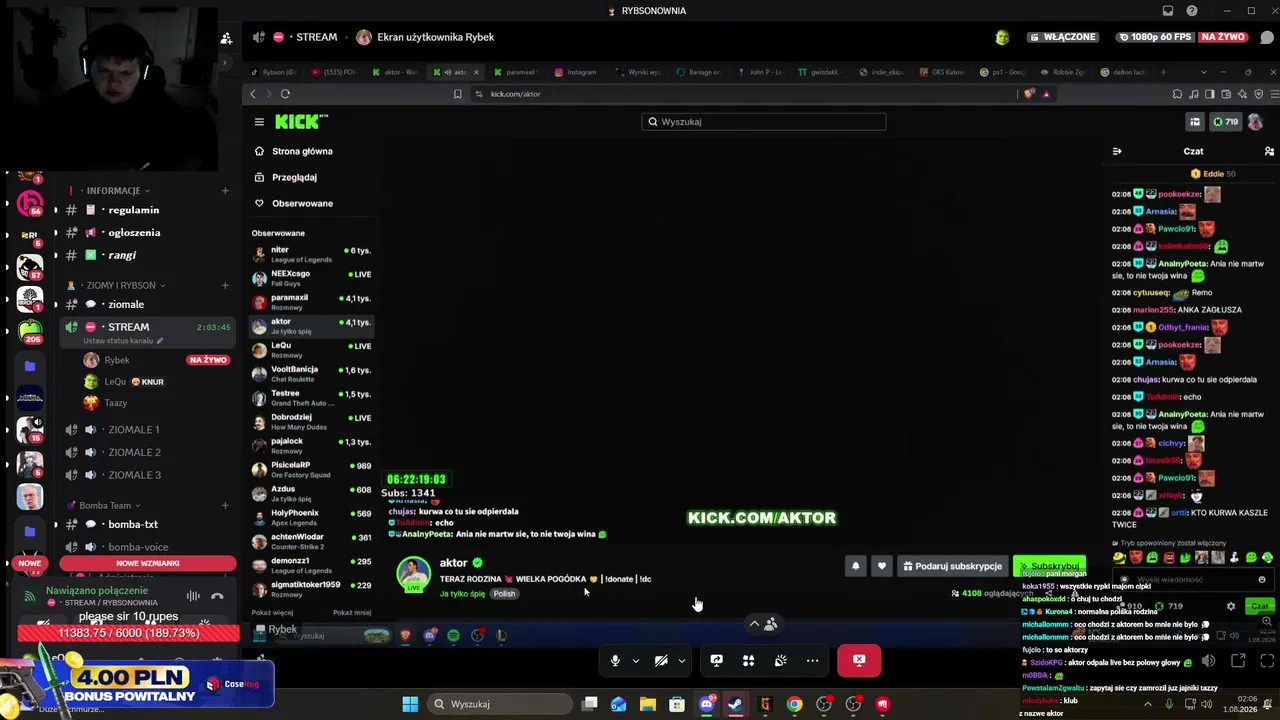Click the Polish language tag
Image resolution: width=1280 pixels, height=720 pixels.
click(x=504, y=594)
